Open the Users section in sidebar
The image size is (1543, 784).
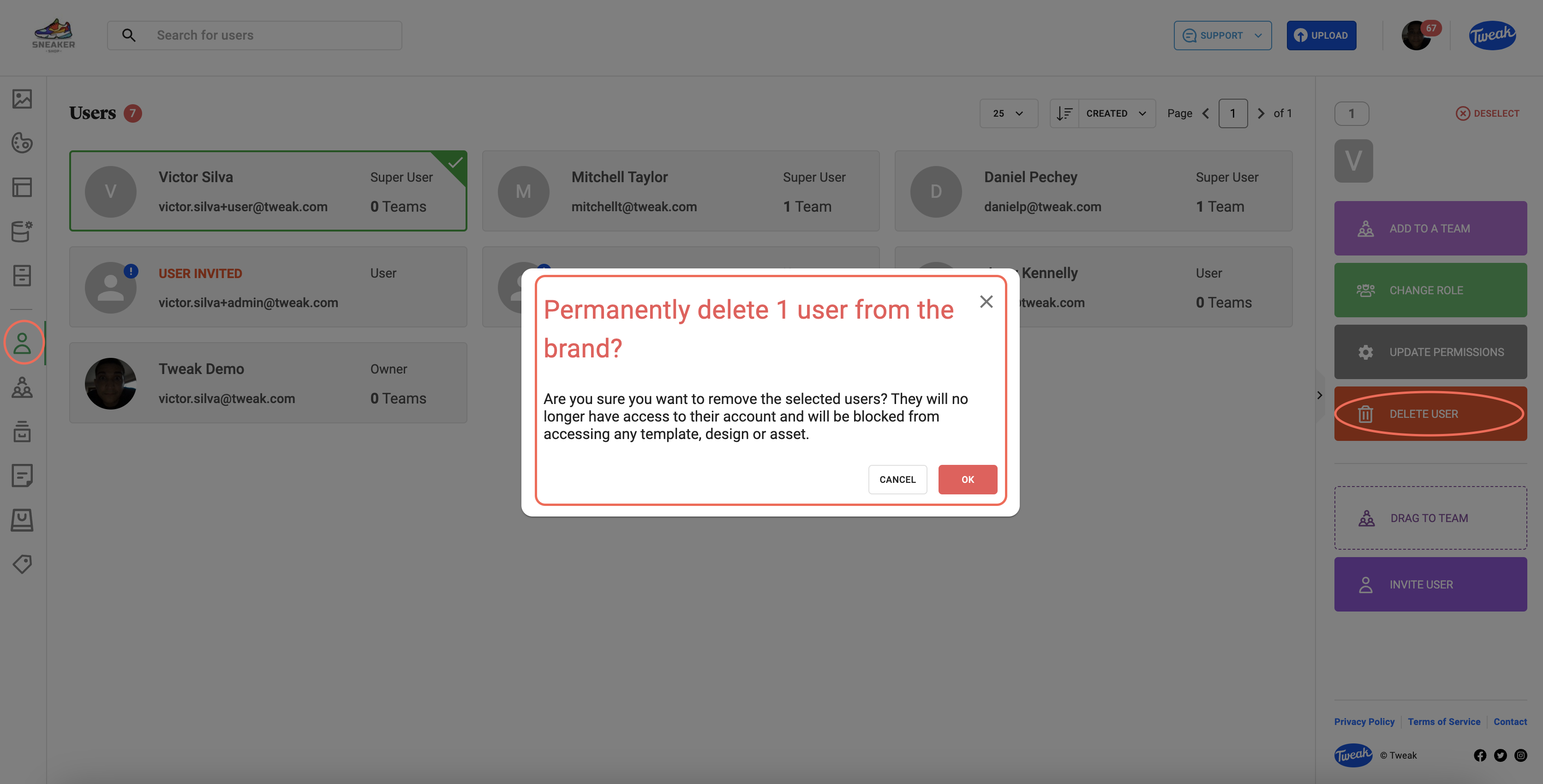pos(22,343)
